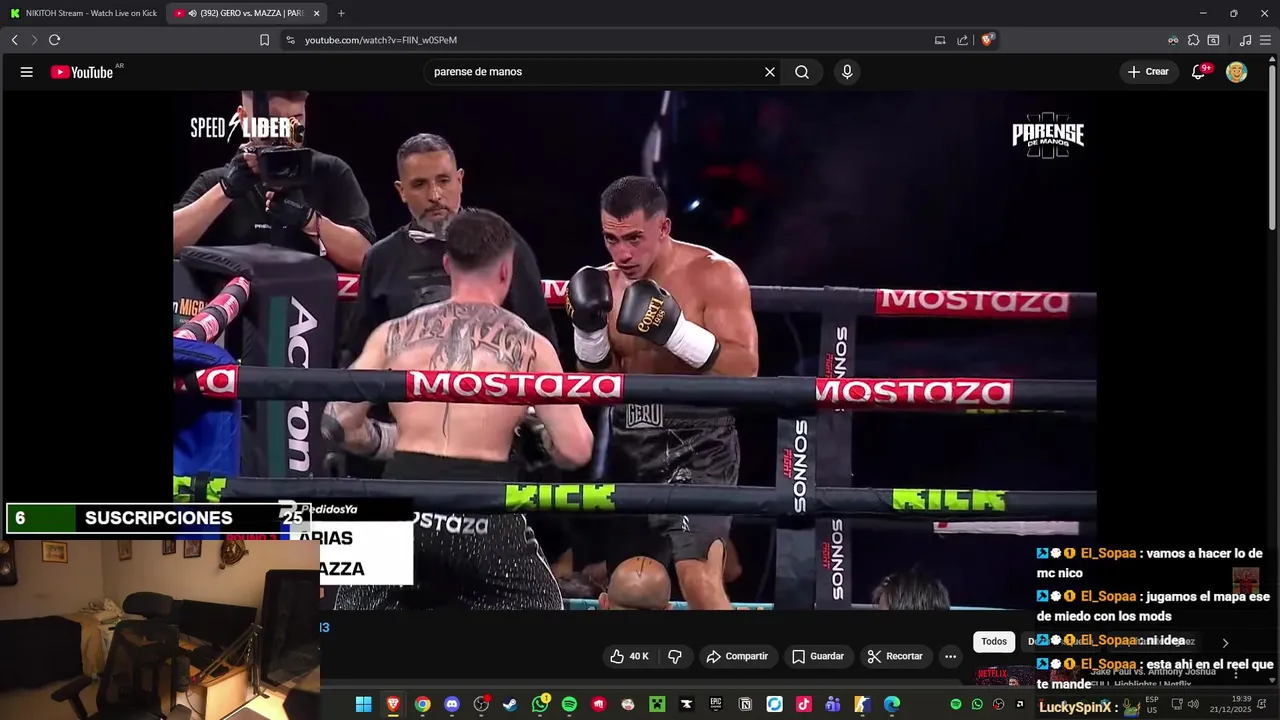The height and width of the screenshot is (720, 1280).
Task: Open the Brave sidebar panel icon
Action: pos(1213,40)
